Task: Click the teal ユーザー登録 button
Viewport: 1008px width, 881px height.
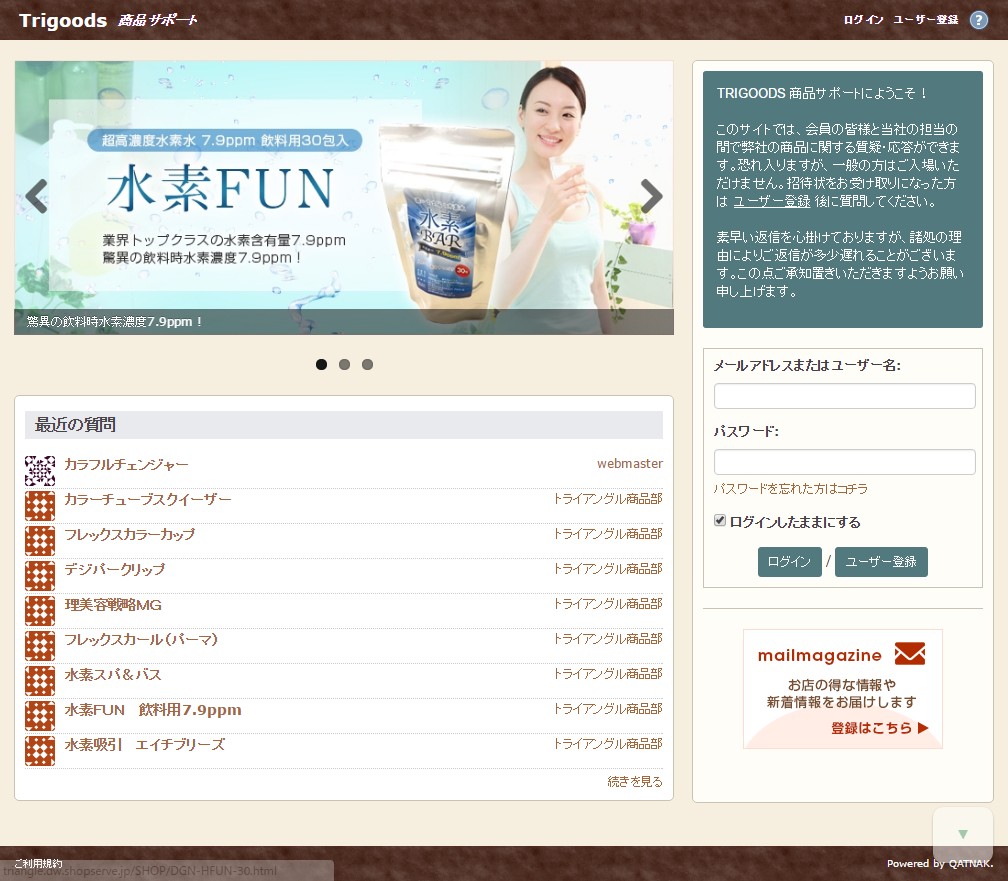Action: tap(881, 562)
